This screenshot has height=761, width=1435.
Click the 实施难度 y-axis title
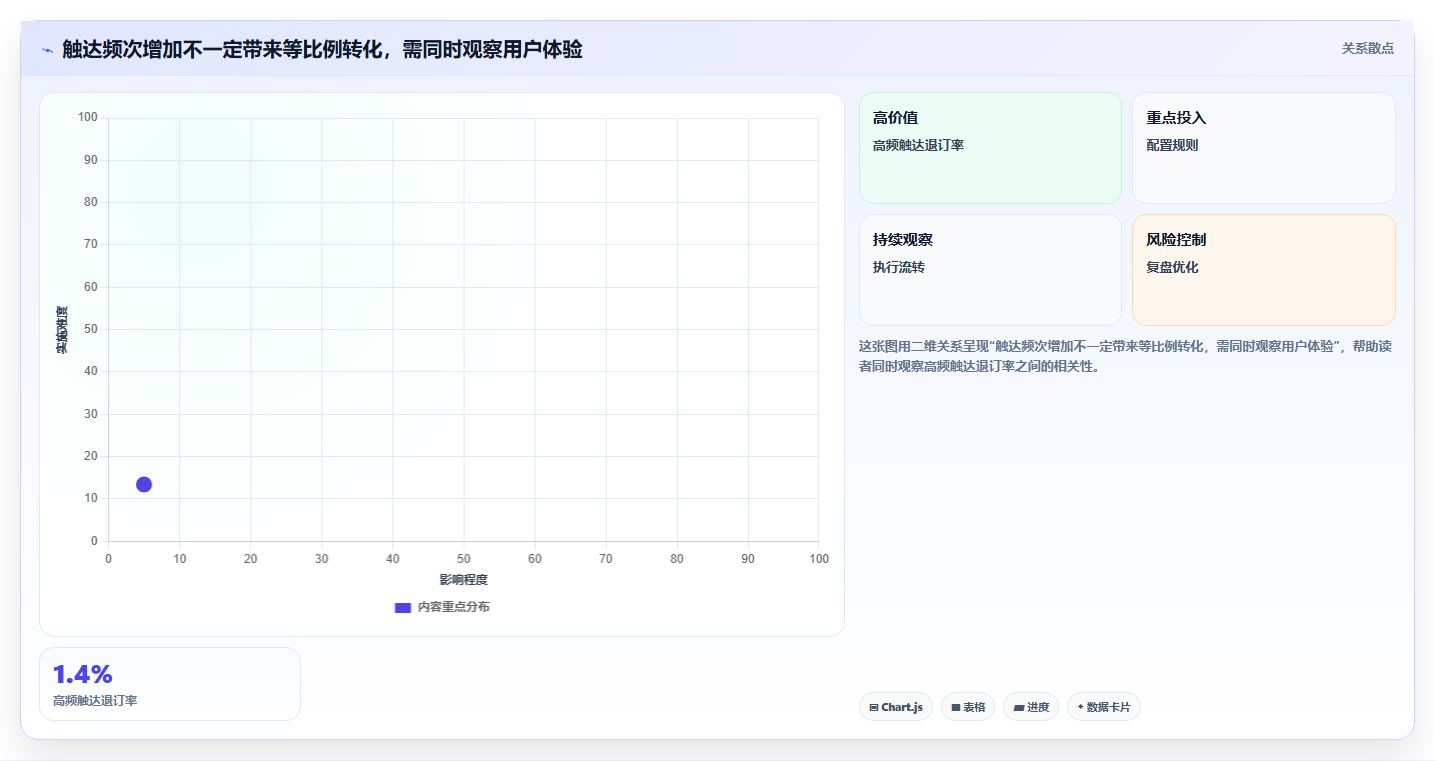point(62,330)
